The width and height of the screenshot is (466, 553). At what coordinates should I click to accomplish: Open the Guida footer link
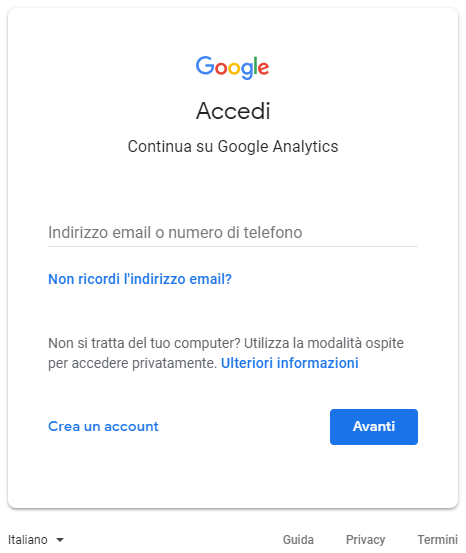(298, 540)
